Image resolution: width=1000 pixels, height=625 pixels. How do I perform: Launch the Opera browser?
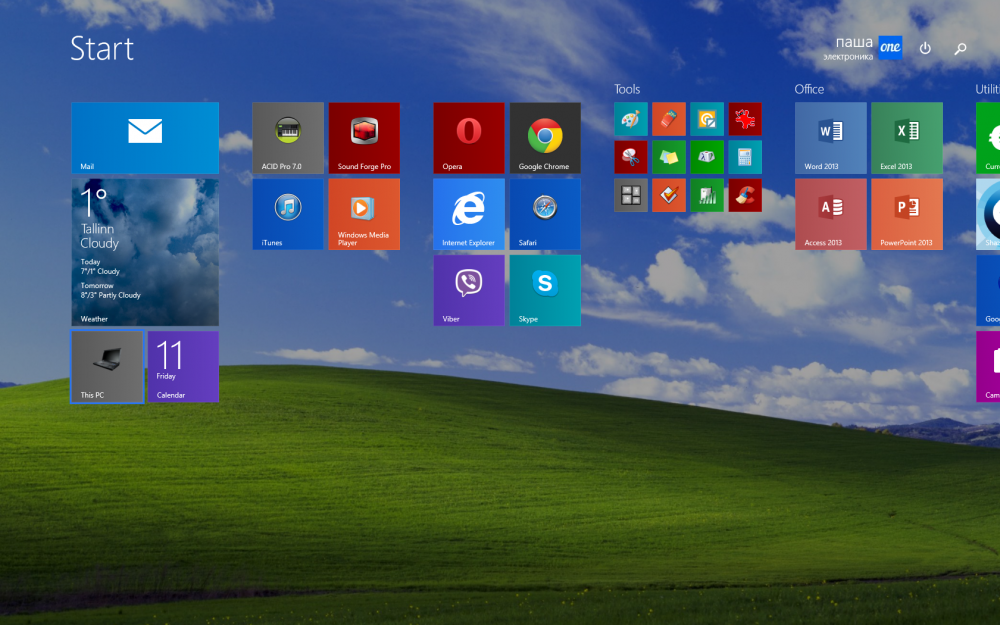(469, 138)
